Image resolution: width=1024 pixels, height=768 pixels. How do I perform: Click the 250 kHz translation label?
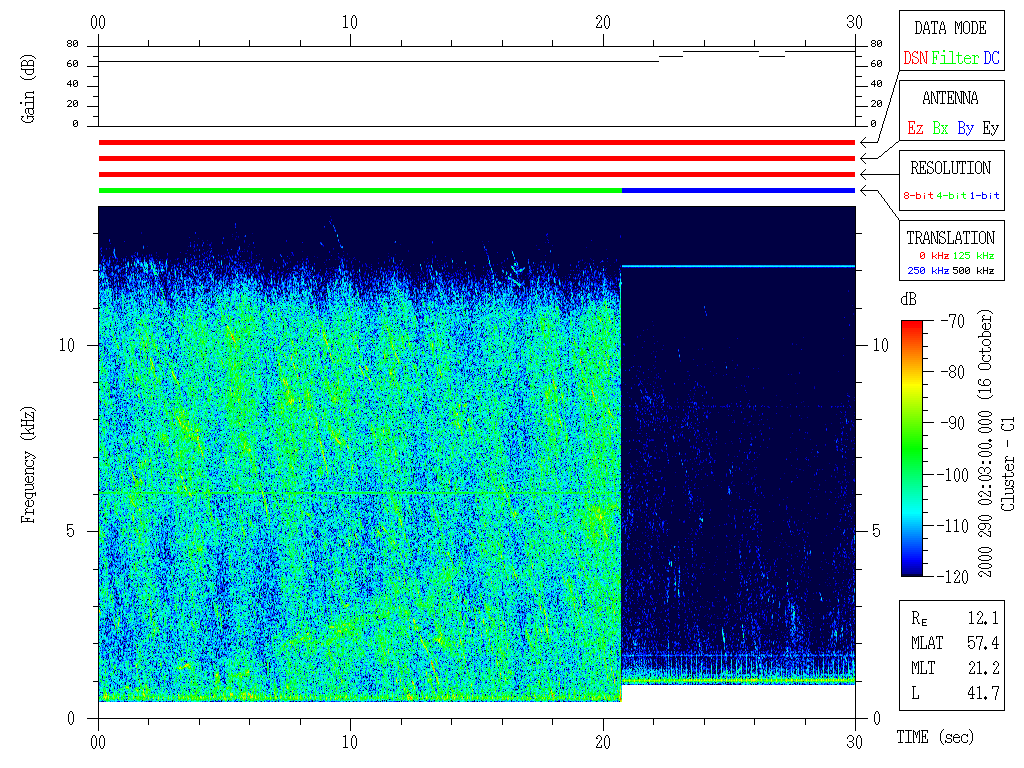pos(927,271)
